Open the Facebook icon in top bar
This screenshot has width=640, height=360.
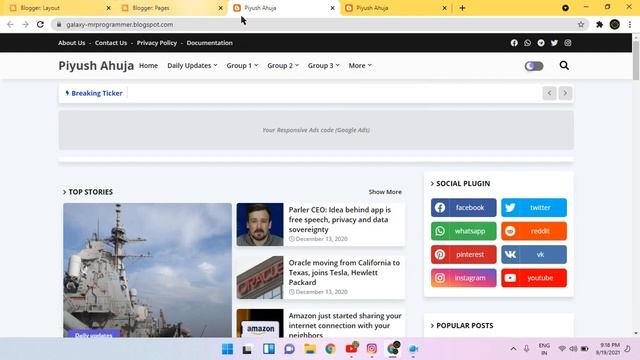tap(514, 43)
